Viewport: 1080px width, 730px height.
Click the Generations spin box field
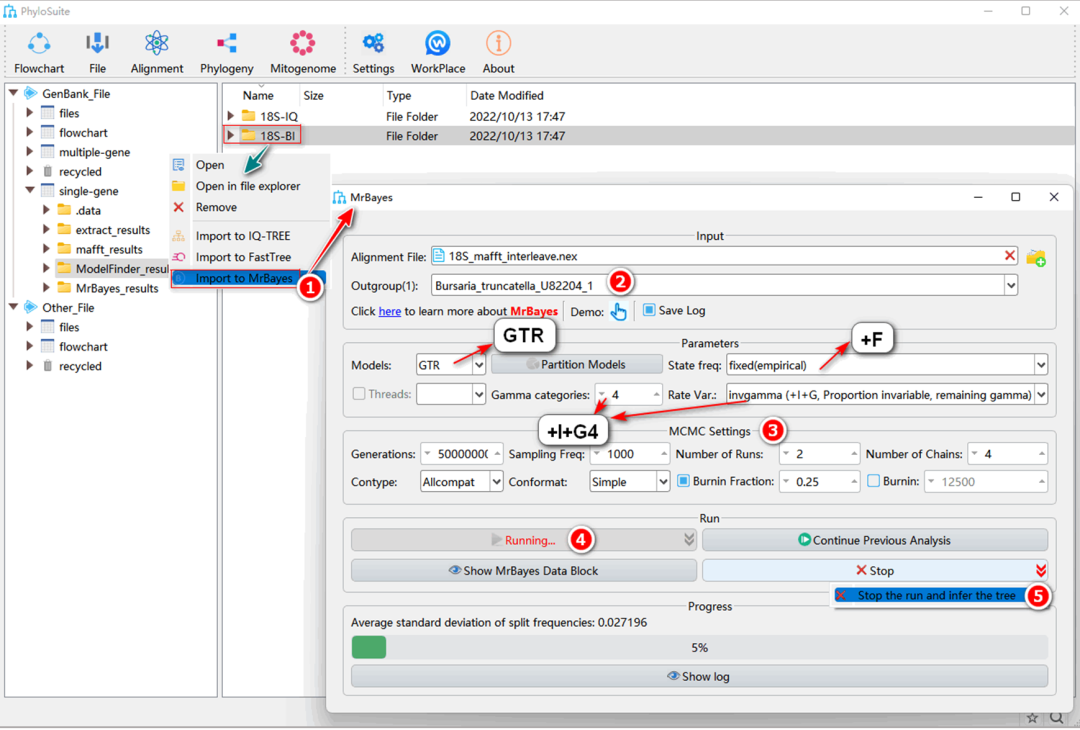(x=461, y=454)
